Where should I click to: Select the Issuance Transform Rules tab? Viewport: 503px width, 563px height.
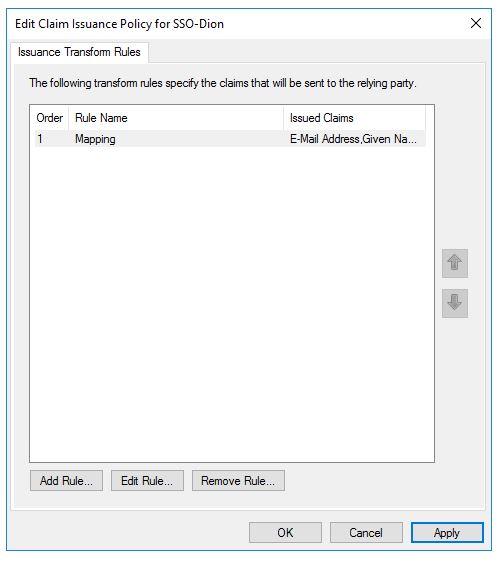click(x=79, y=52)
